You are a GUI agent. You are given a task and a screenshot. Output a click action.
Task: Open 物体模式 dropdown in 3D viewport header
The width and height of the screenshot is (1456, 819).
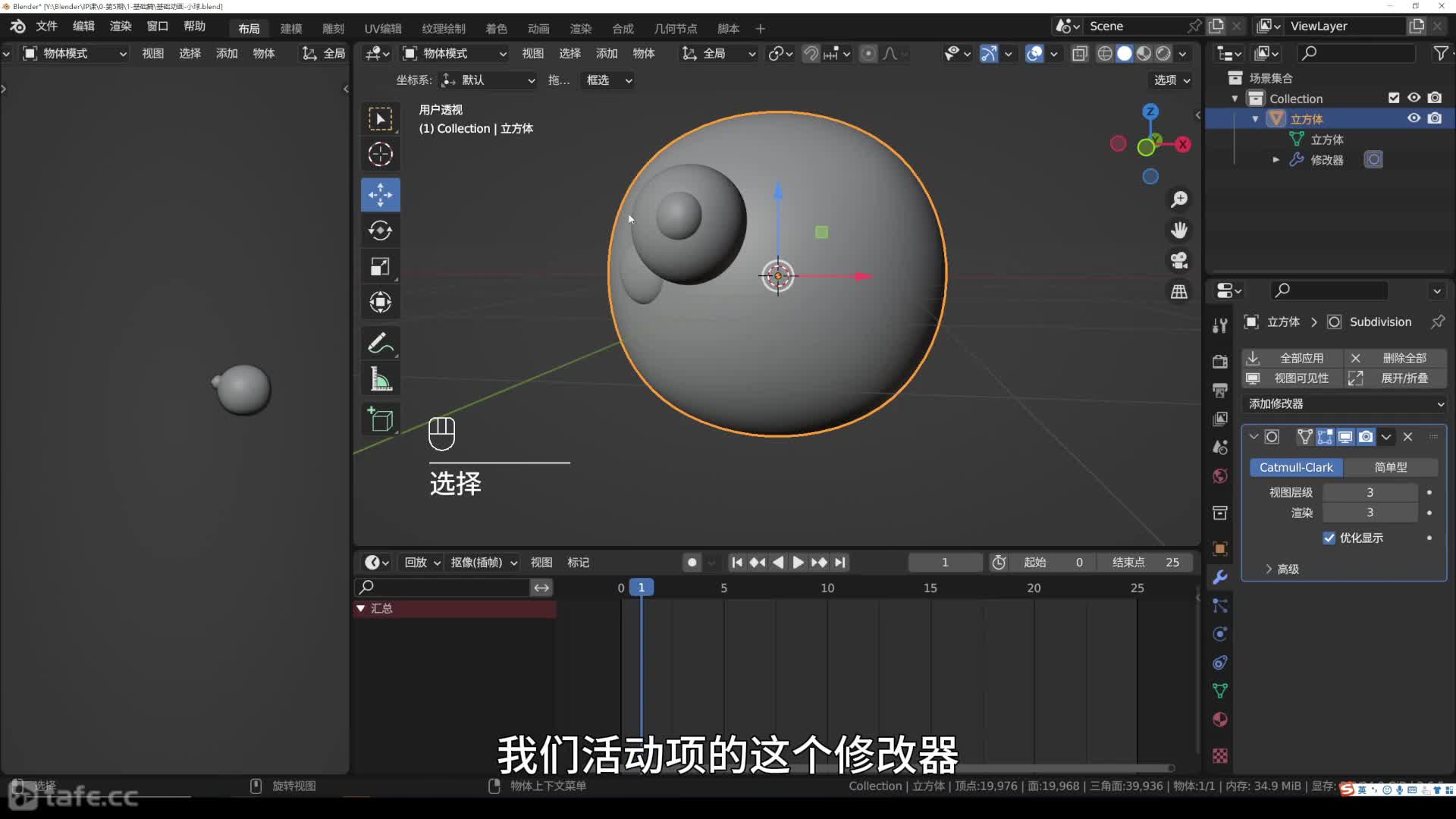pos(454,54)
